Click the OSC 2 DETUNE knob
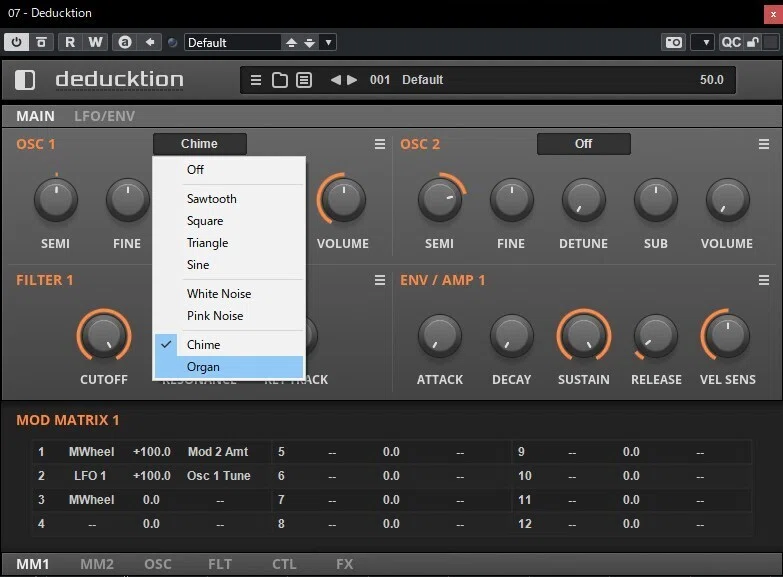The width and height of the screenshot is (783, 577). point(584,200)
